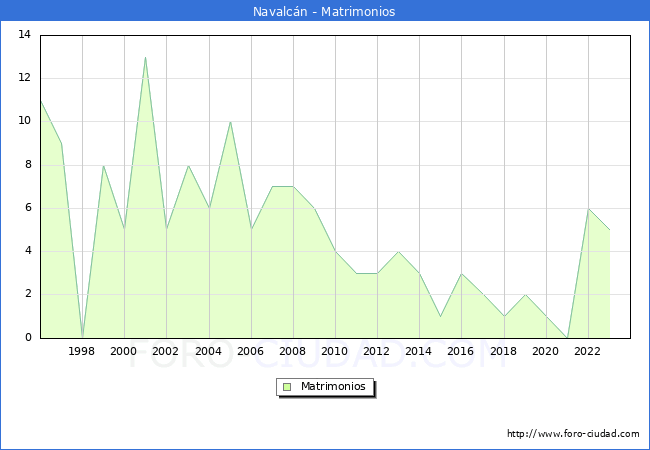Click the 2002 label on x-axis
650x450 pixels.
166,352
